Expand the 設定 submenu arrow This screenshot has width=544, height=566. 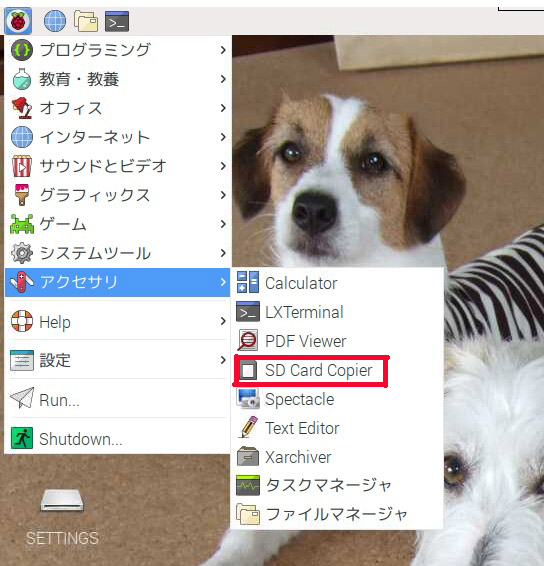click(223, 360)
